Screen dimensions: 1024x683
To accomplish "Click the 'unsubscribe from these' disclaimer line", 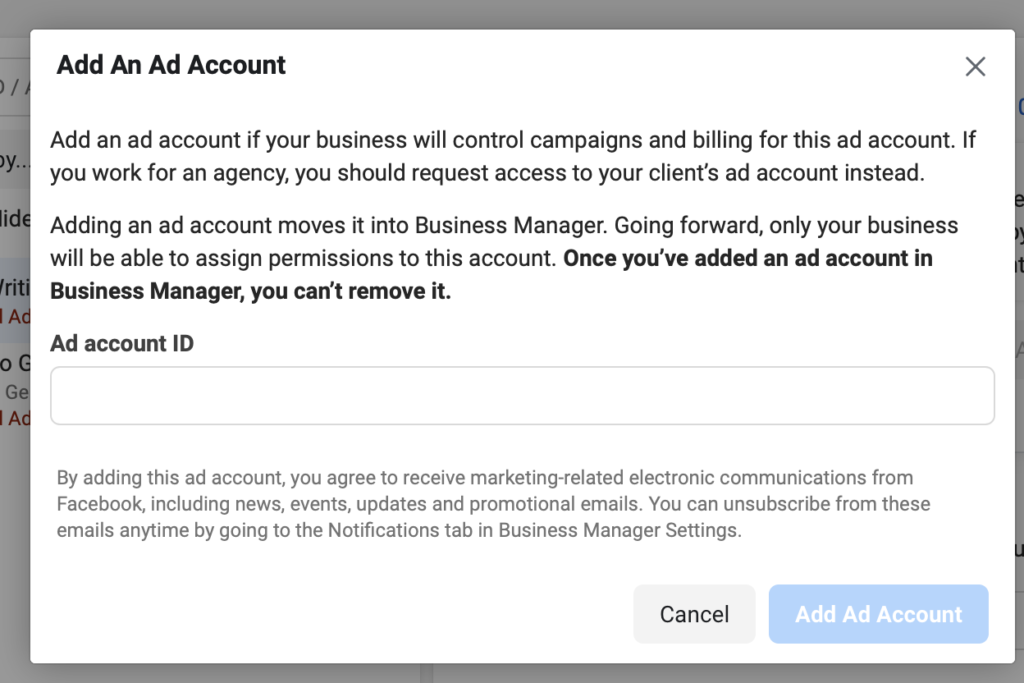I will tap(832, 504).
